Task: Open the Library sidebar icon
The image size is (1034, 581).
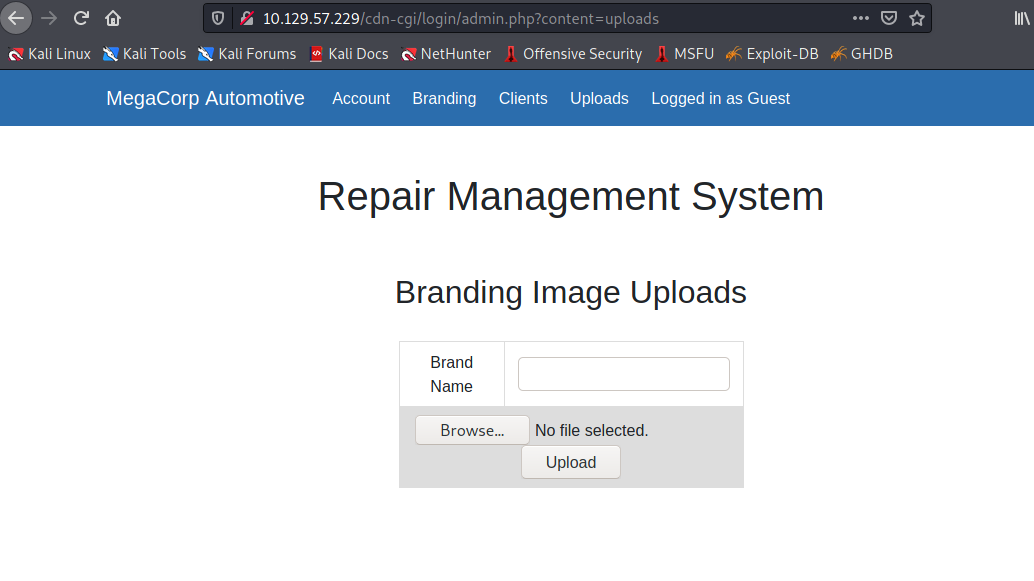Action: (1021, 18)
